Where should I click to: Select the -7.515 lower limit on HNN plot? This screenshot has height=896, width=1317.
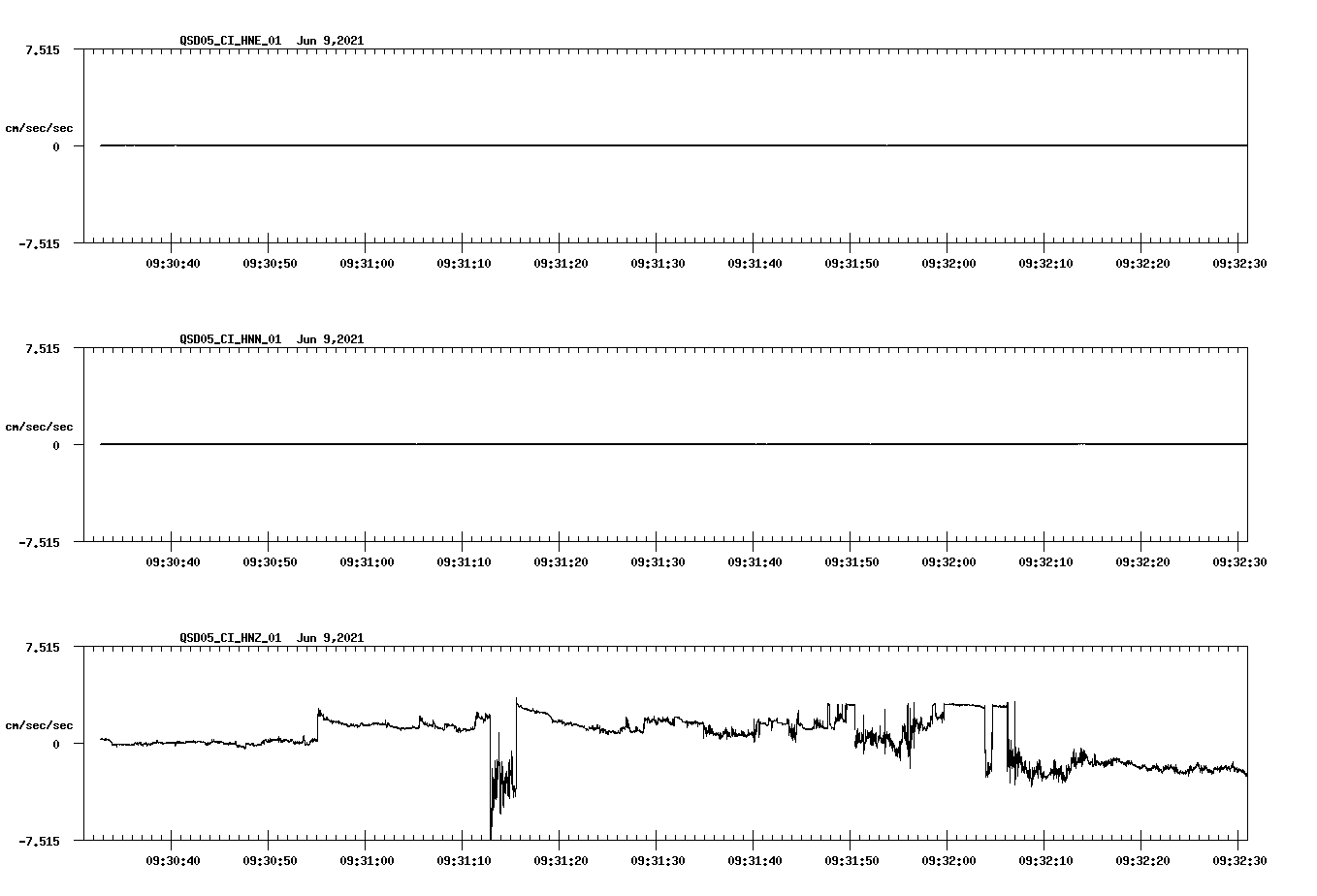point(39,542)
